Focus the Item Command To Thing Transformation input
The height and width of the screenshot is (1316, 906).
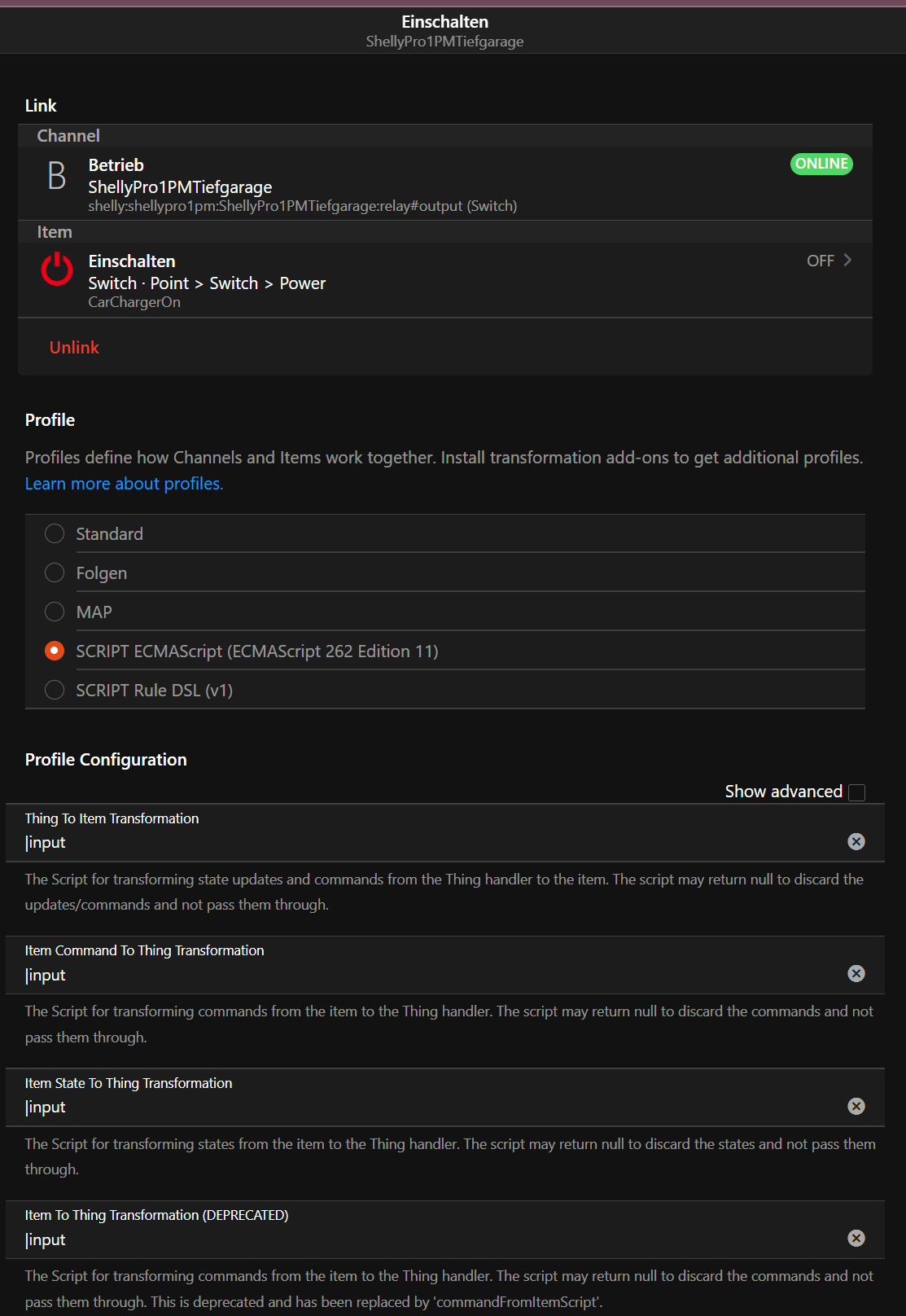[x=431, y=976]
